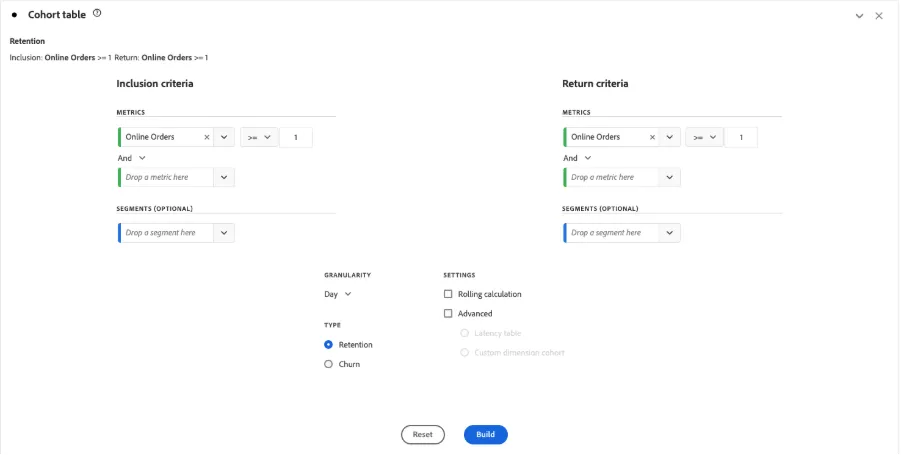Remove Online Orders from Inclusion criteria metrics
This screenshot has height=456, width=901.
[x=207, y=137]
